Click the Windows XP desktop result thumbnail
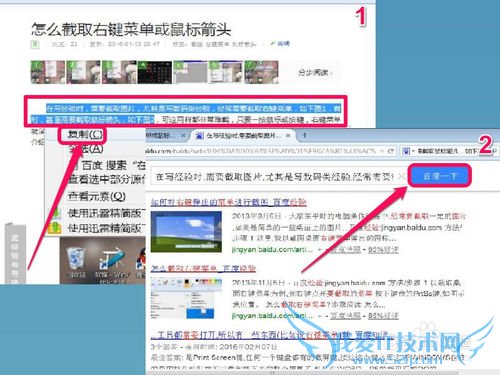The width and height of the screenshot is (500, 375). point(186,232)
